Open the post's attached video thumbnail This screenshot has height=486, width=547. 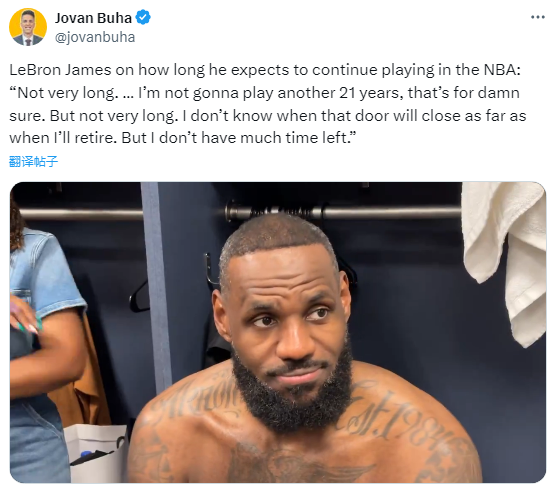point(278,332)
